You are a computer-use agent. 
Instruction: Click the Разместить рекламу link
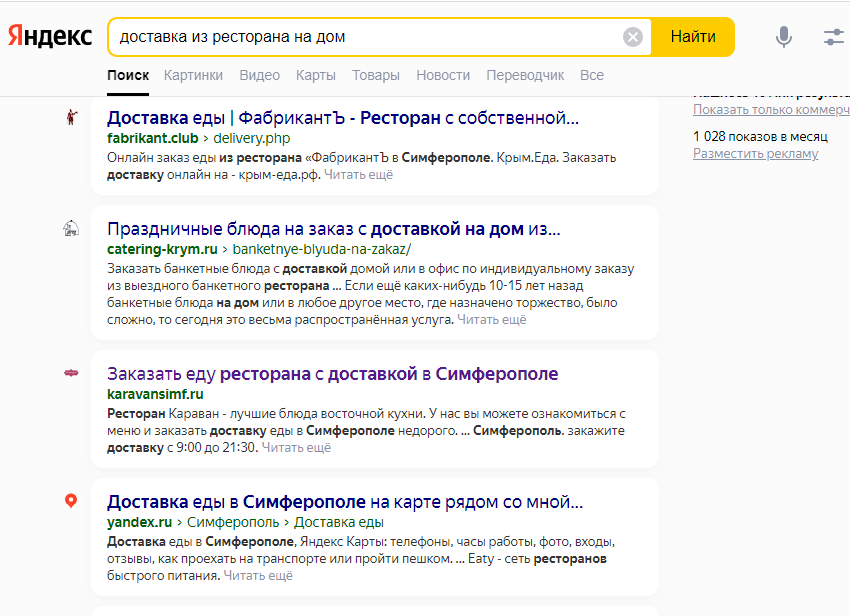755,154
